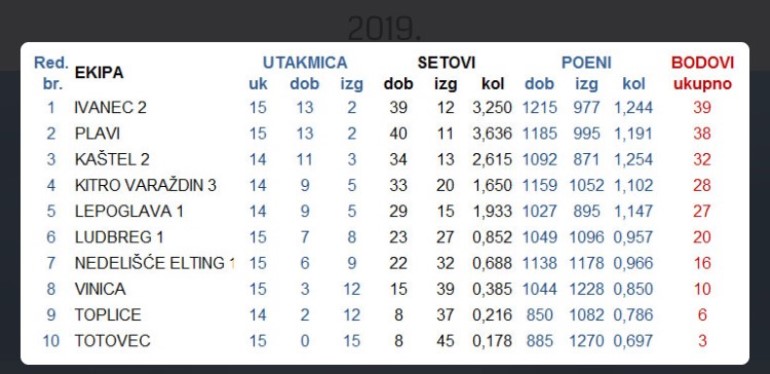This screenshot has height=374, width=770.
Task: Select the VINICA team row
Action: click(x=385, y=289)
